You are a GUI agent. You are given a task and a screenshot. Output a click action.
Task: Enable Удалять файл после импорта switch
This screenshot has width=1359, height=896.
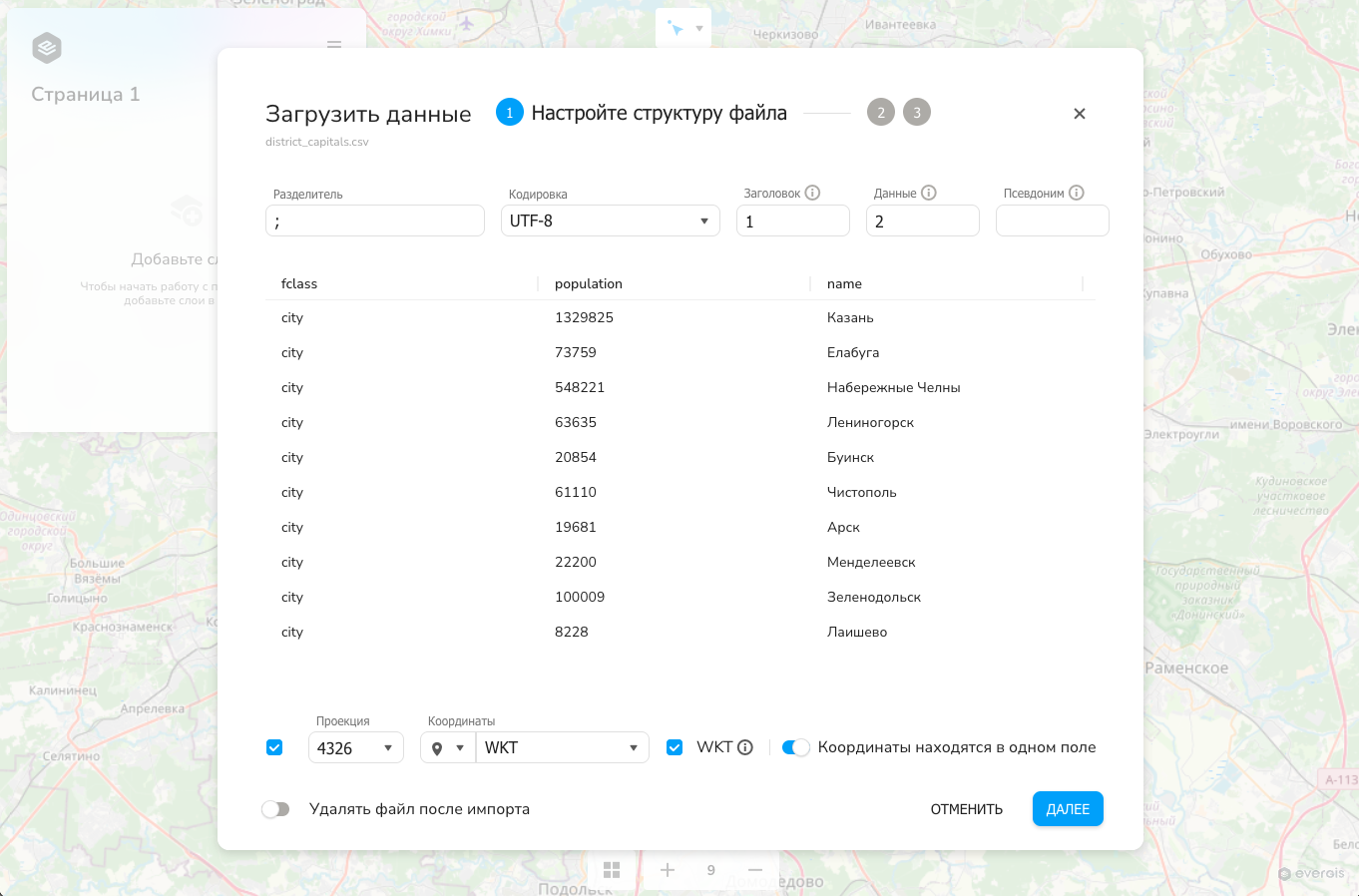click(275, 809)
